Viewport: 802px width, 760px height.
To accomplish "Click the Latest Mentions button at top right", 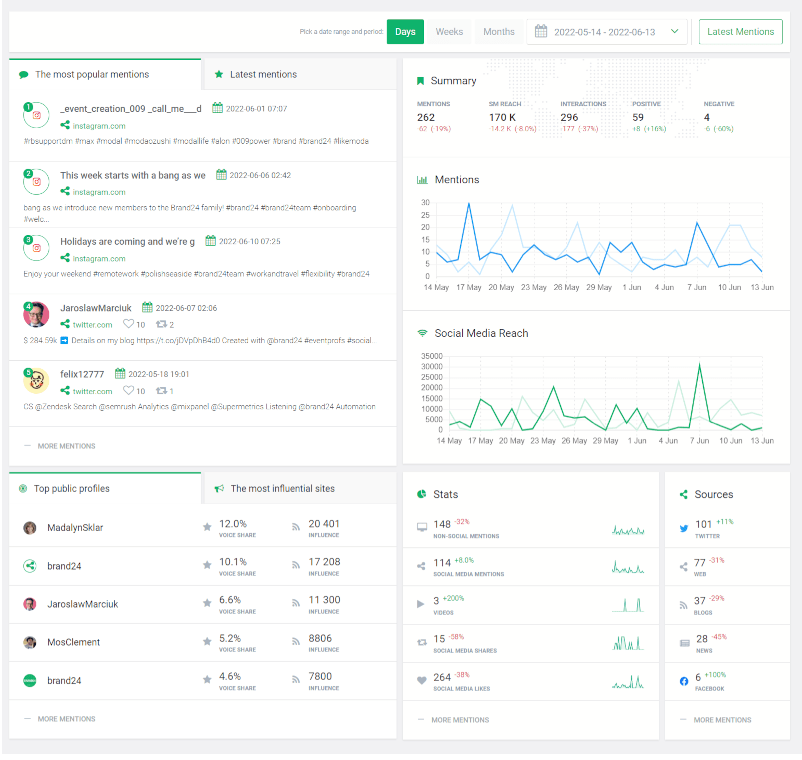I will 740,32.
